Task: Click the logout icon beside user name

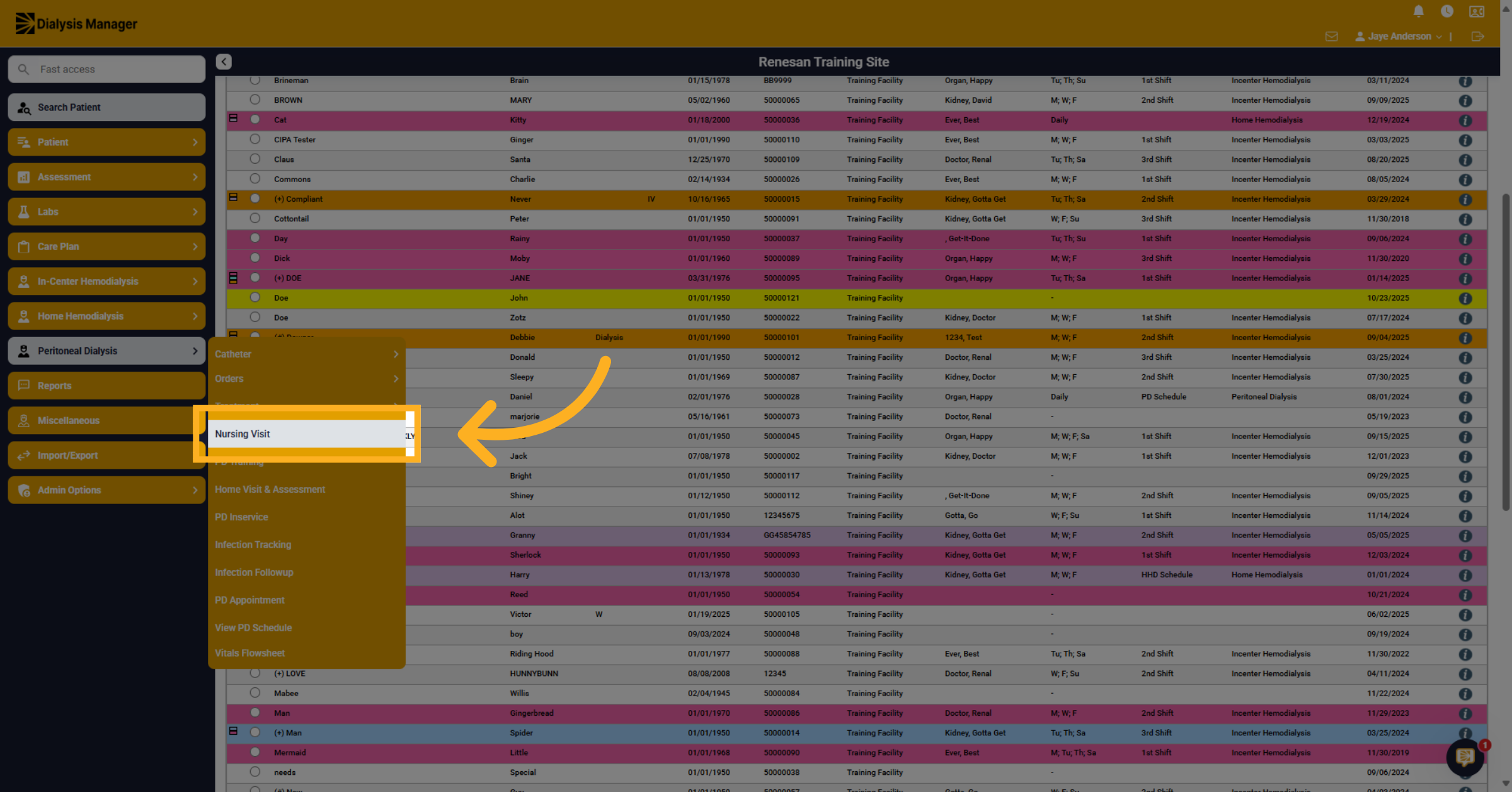Action: tap(1477, 37)
